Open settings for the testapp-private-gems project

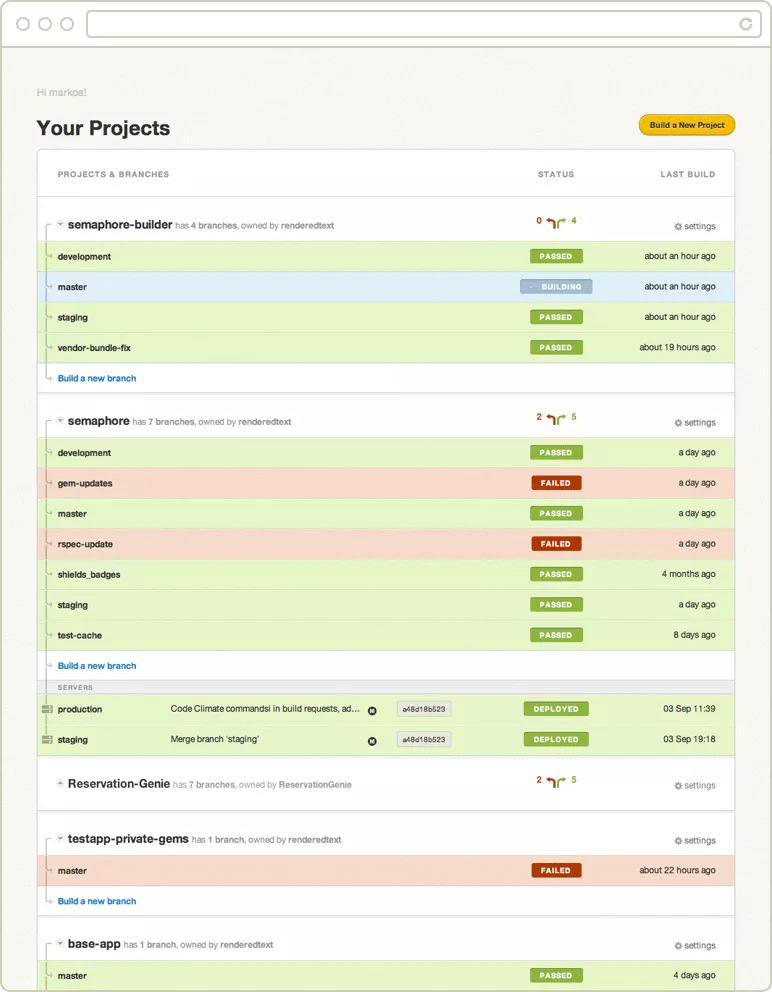tap(694, 840)
